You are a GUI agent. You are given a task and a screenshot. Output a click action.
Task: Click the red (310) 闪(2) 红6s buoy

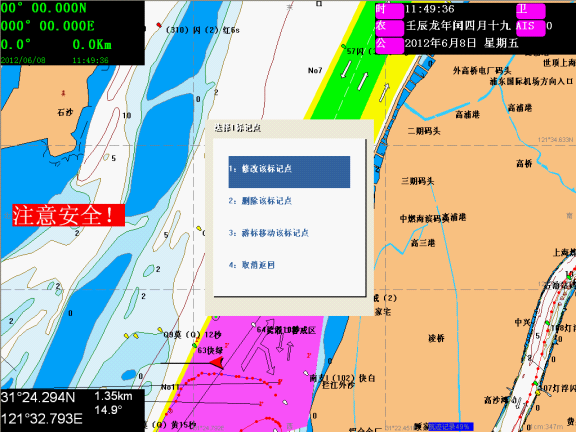(159, 25)
